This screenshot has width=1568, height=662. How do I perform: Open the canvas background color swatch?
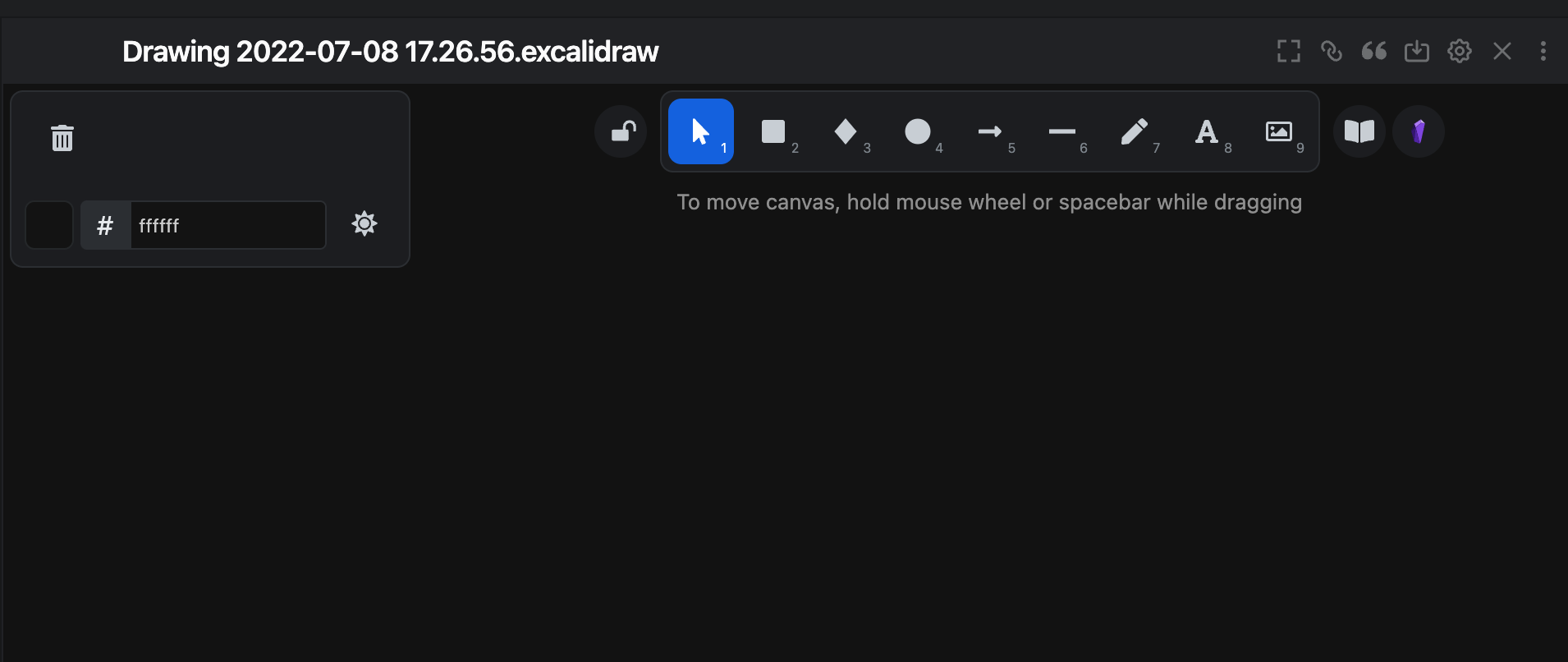pyautogui.click(x=48, y=224)
